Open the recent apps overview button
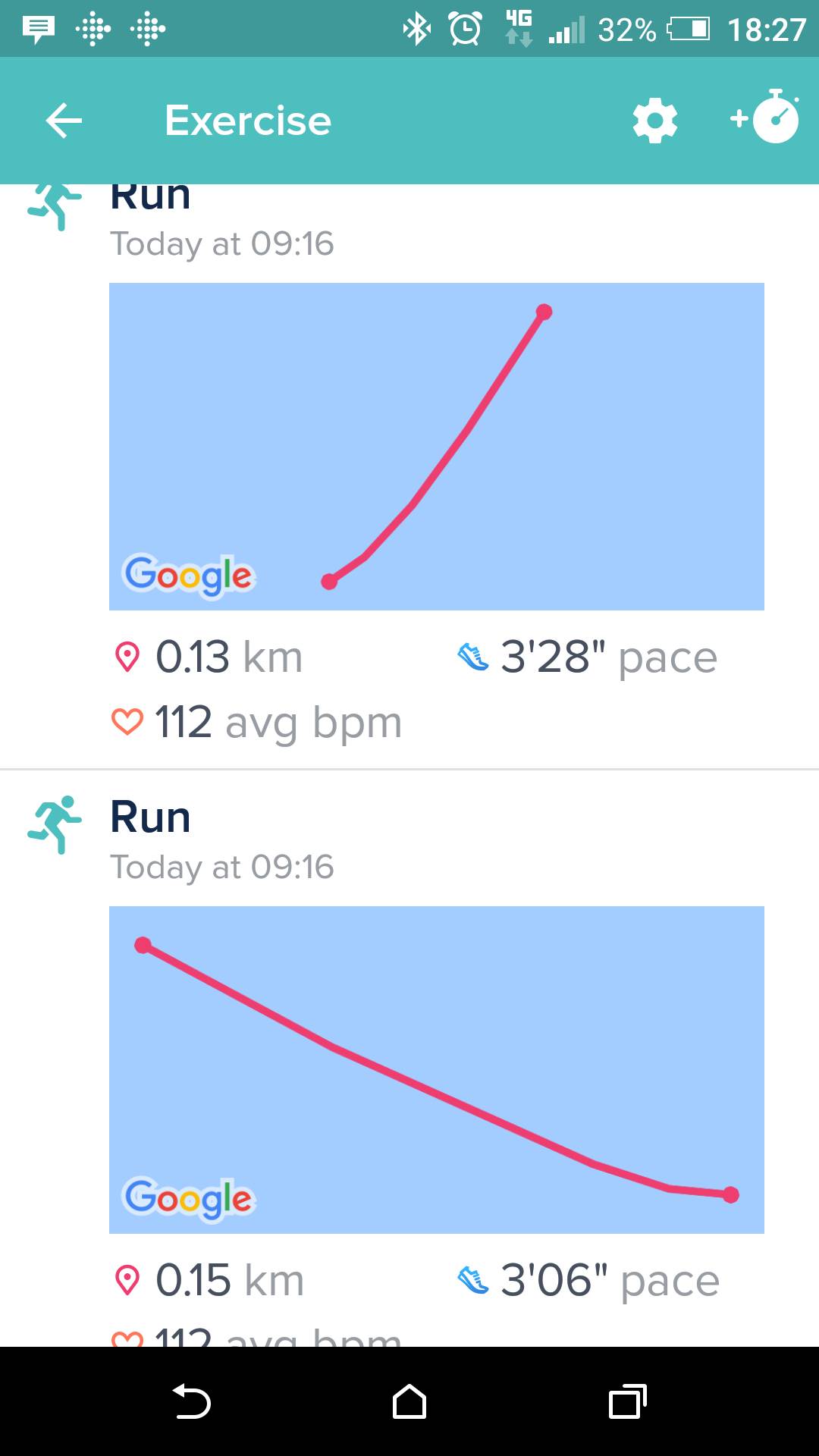Viewport: 819px width, 1456px height. [627, 1401]
